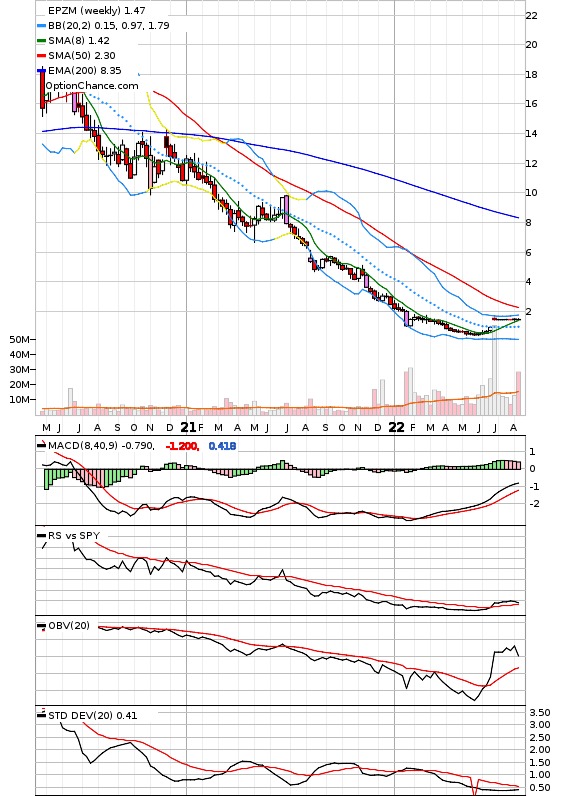Click the EPZM (weekly) 1.47 title
The width and height of the screenshot is (566, 796).
tap(96, 10)
